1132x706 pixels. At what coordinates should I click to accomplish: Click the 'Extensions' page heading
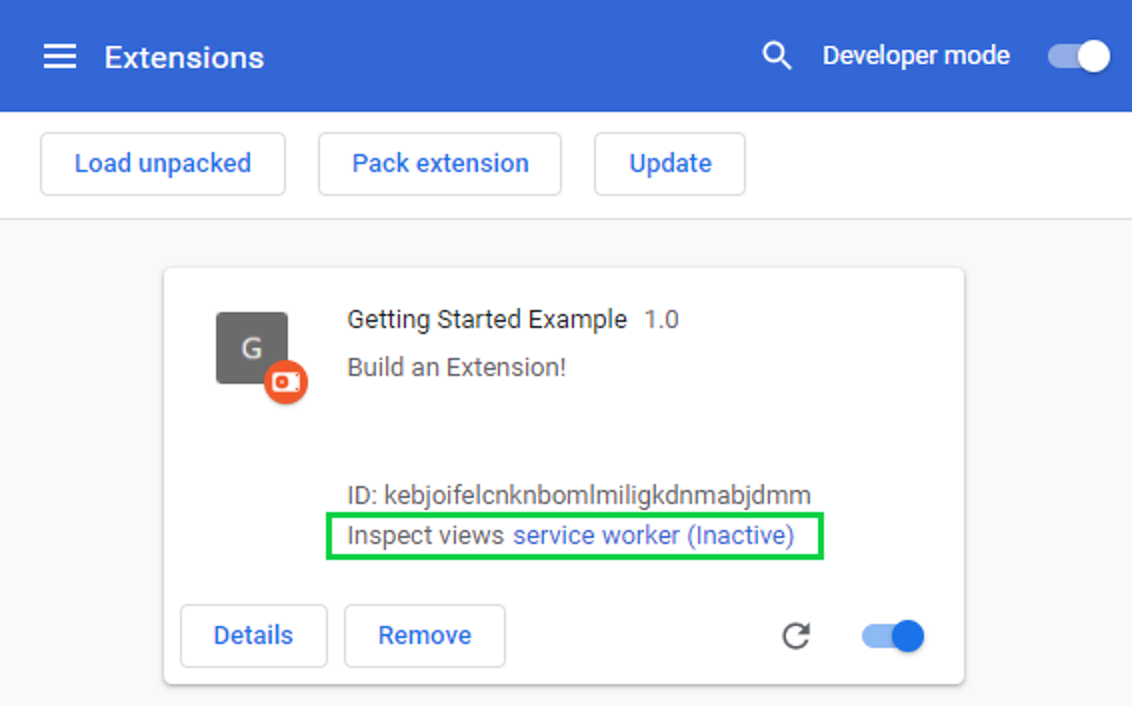[184, 58]
